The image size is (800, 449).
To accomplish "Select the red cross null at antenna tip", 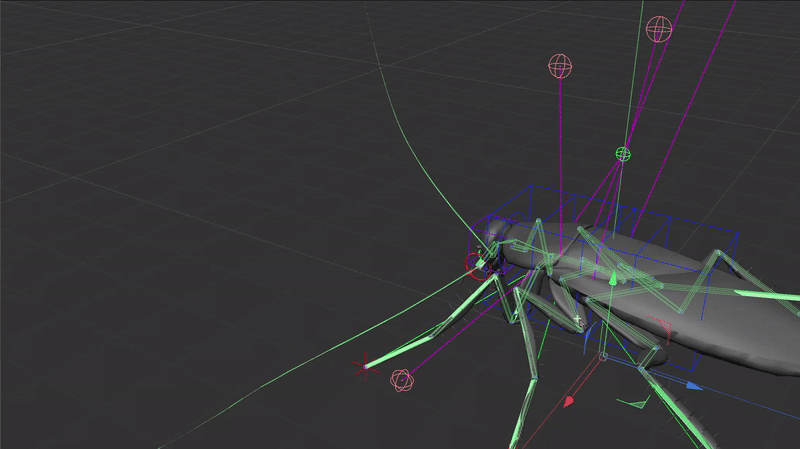I will [365, 366].
